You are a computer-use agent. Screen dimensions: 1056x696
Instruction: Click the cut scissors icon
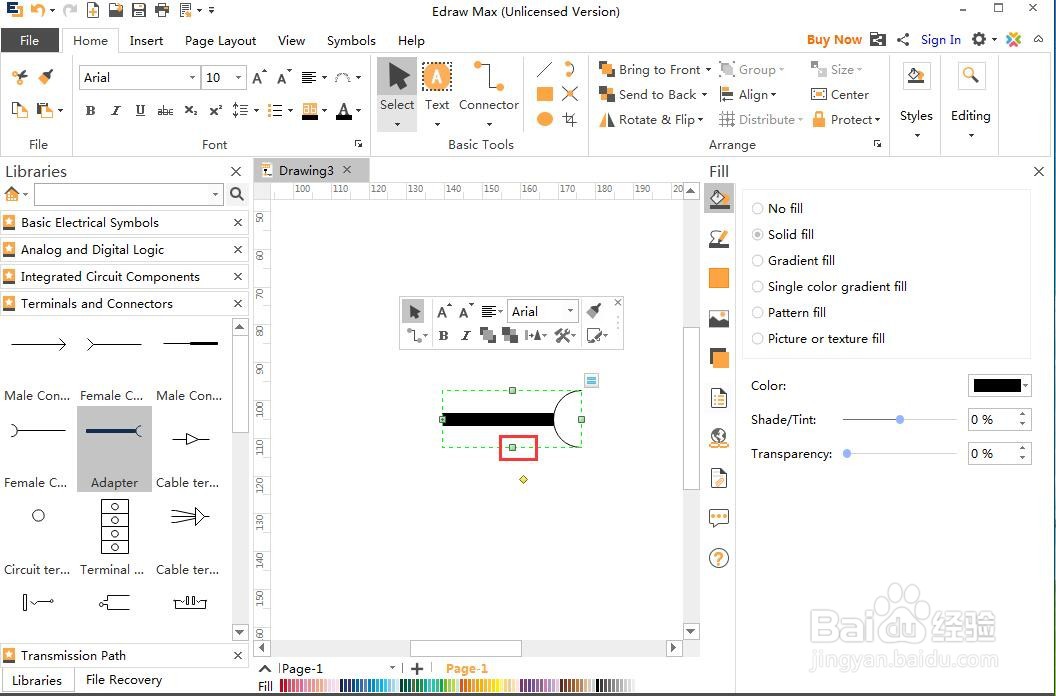20,77
